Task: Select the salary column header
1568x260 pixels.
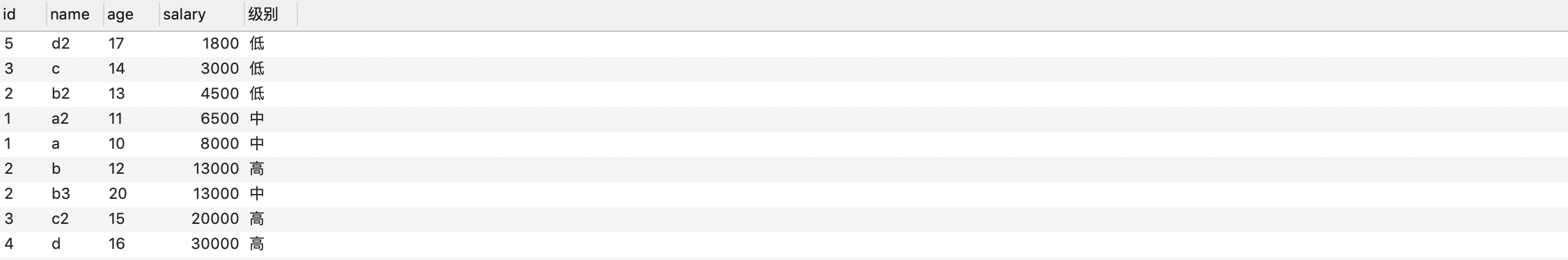Action: click(202, 15)
